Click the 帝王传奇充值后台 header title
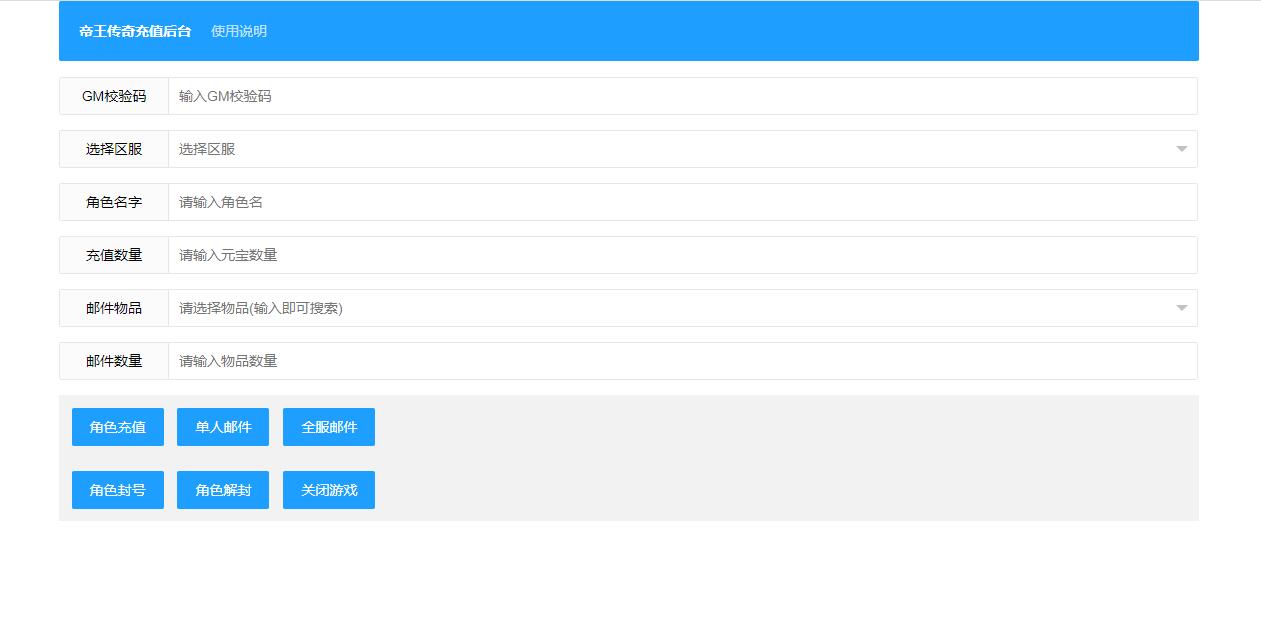The height and width of the screenshot is (628, 1261). point(135,31)
